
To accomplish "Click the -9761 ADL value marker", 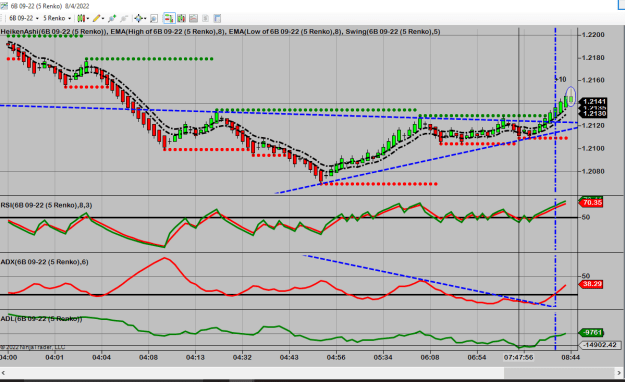I will (592, 333).
